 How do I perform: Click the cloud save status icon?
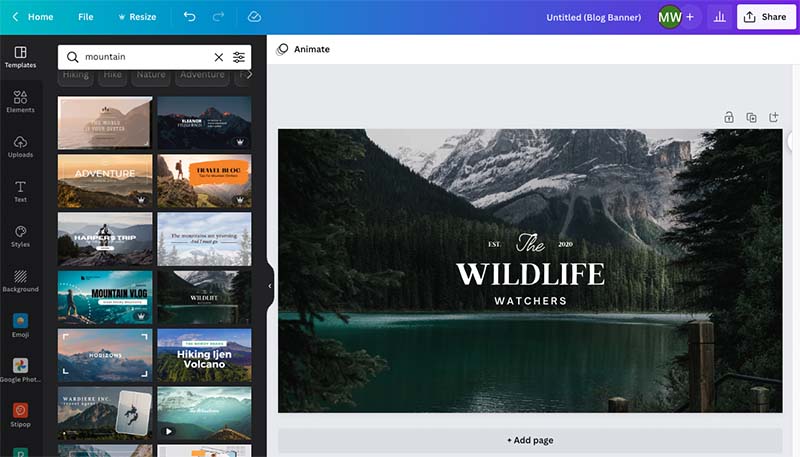[254, 17]
